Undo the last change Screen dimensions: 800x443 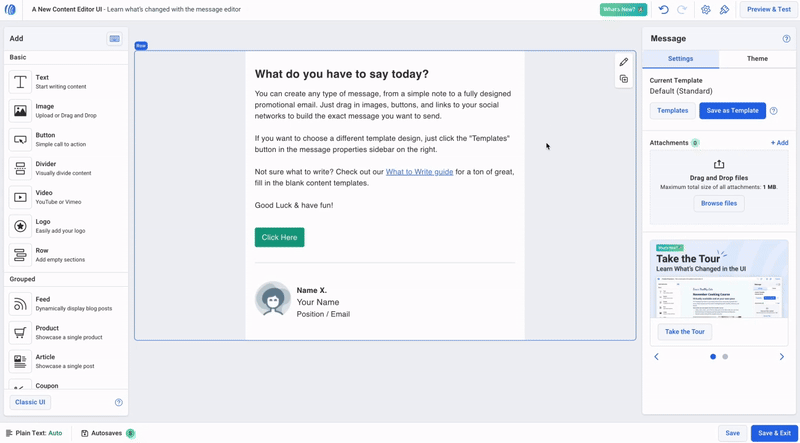pyautogui.click(x=663, y=9)
